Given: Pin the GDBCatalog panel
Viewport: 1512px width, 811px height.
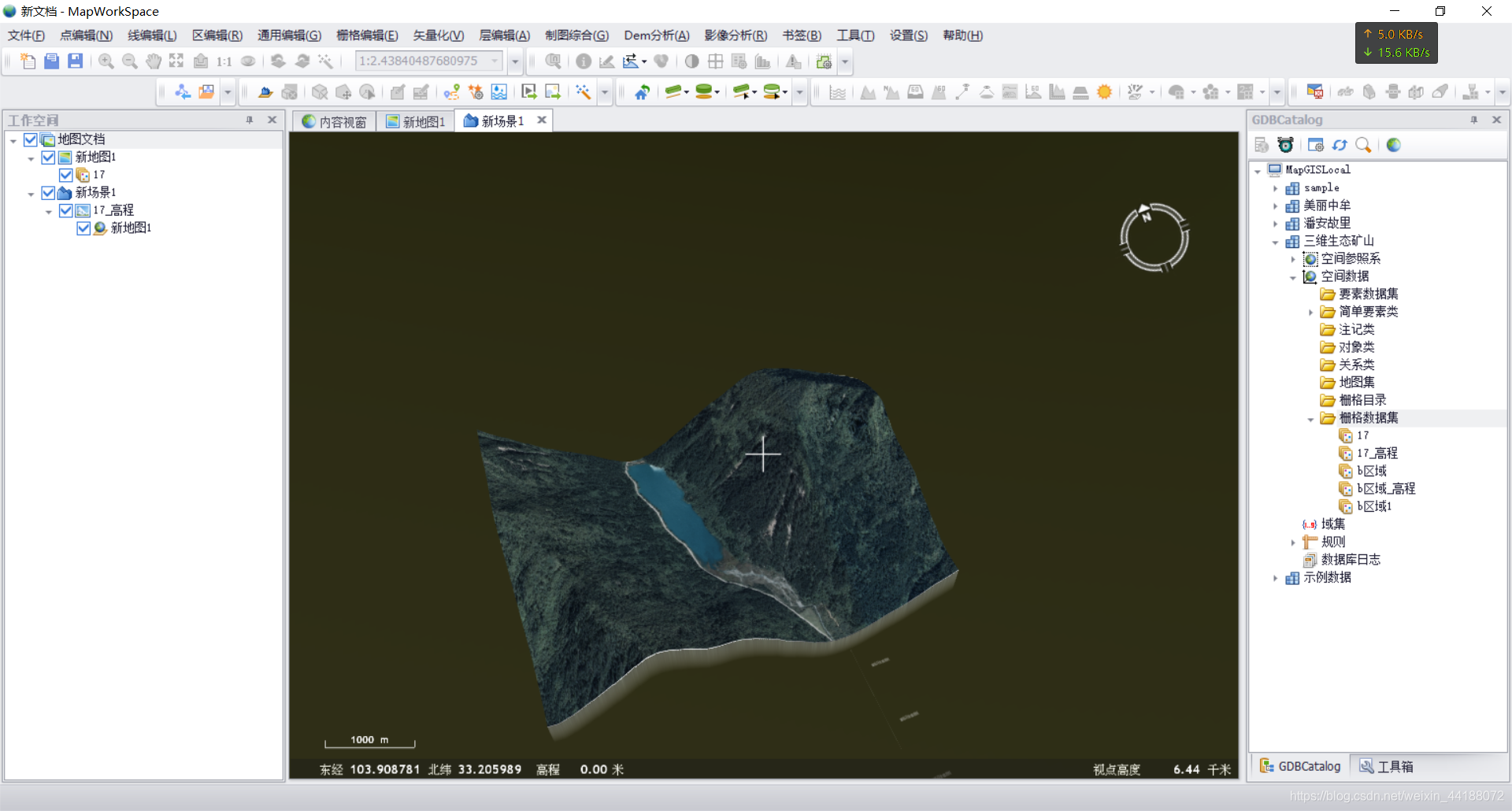Looking at the screenshot, I should tap(1474, 120).
